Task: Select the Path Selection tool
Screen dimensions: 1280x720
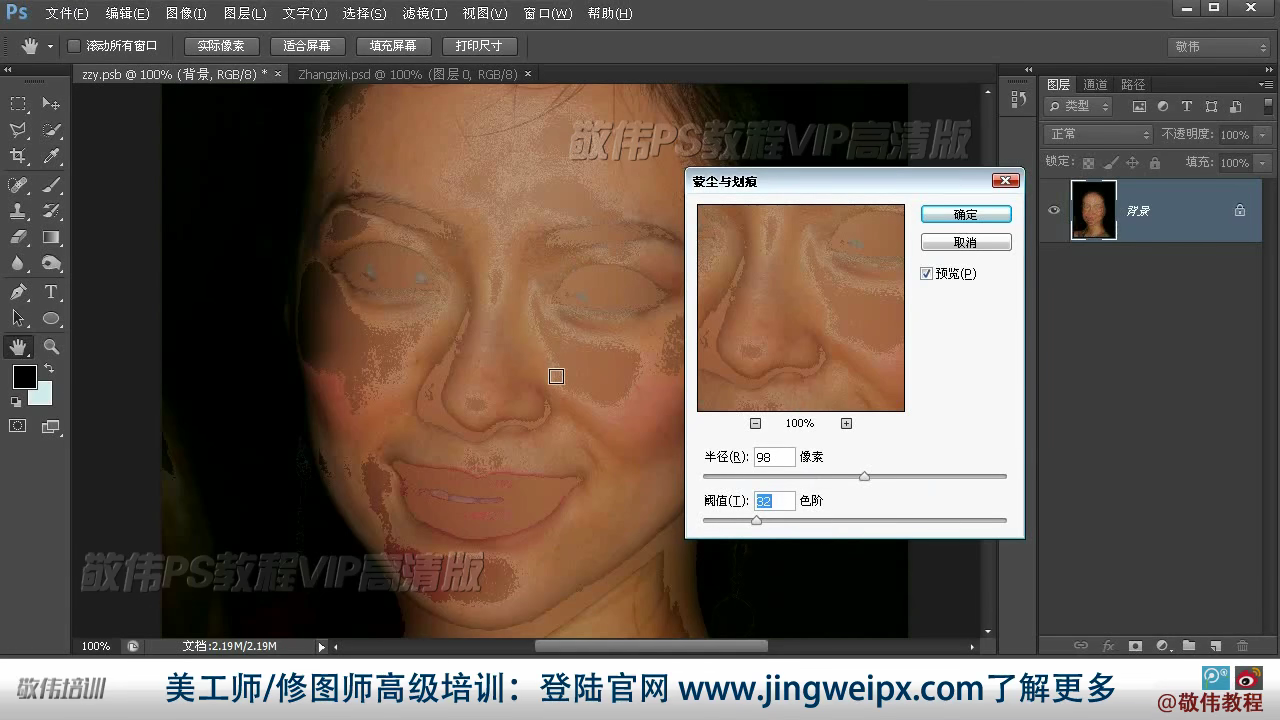Action: (x=18, y=318)
